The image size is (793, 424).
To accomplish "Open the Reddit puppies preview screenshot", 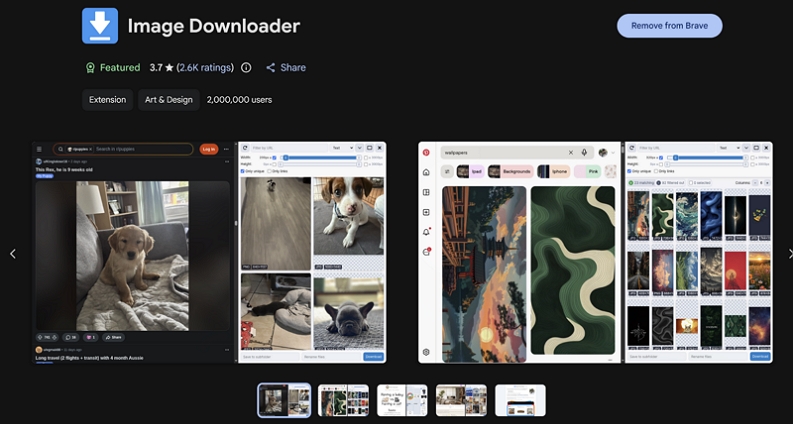I will point(209,252).
